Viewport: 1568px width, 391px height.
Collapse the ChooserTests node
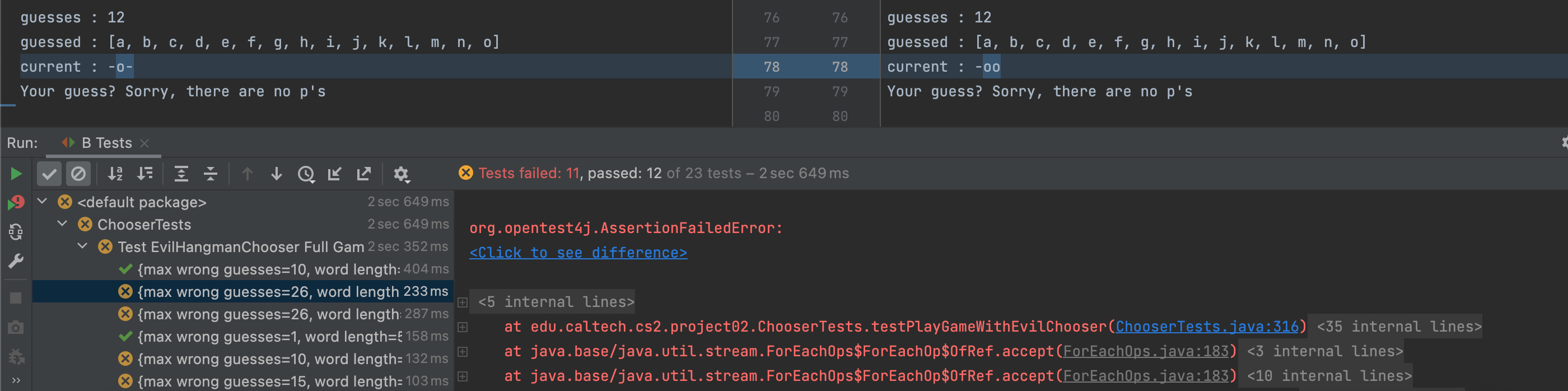[x=62, y=224]
